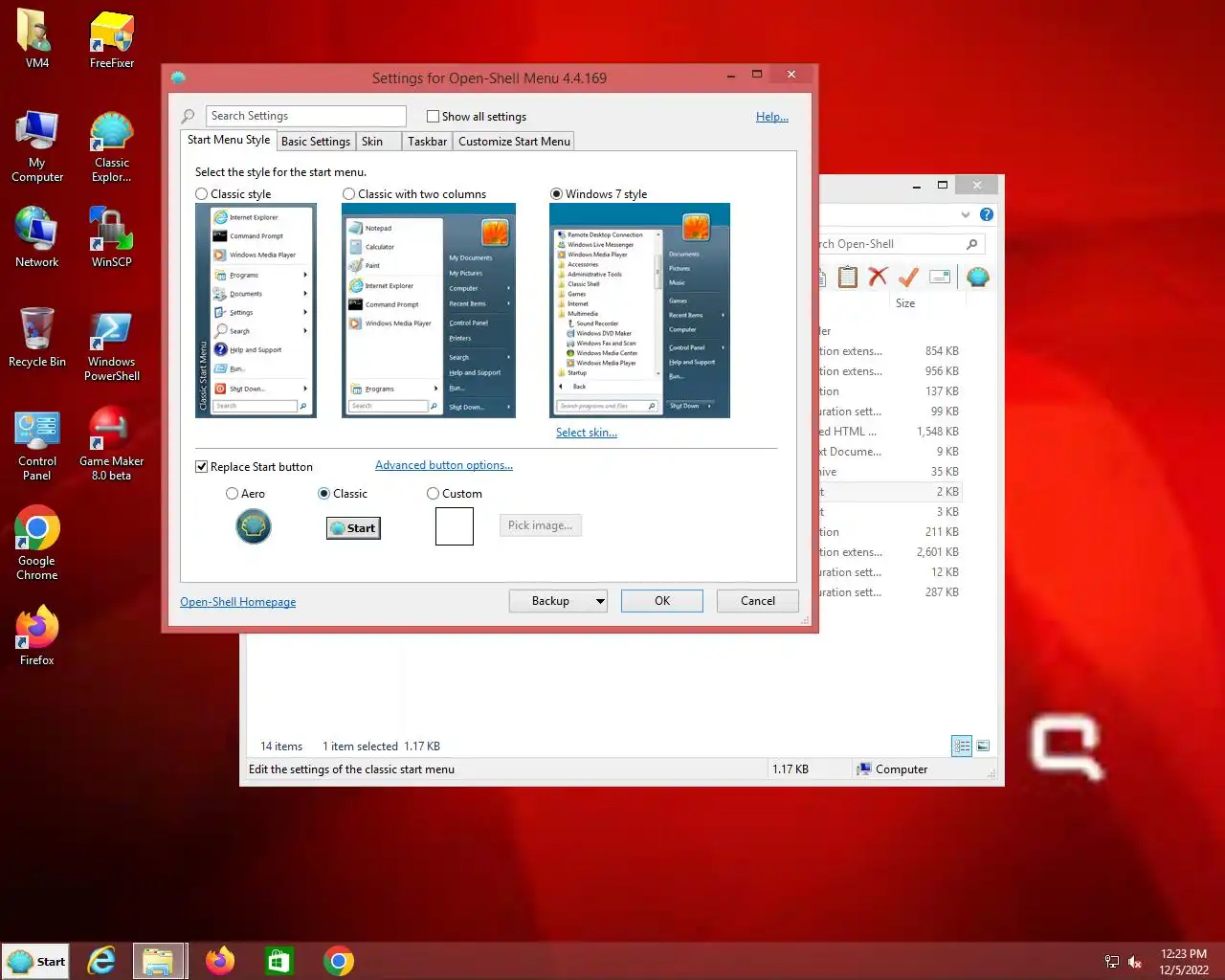Enable the Show all settings checkbox
1225x980 pixels.
coord(433,117)
